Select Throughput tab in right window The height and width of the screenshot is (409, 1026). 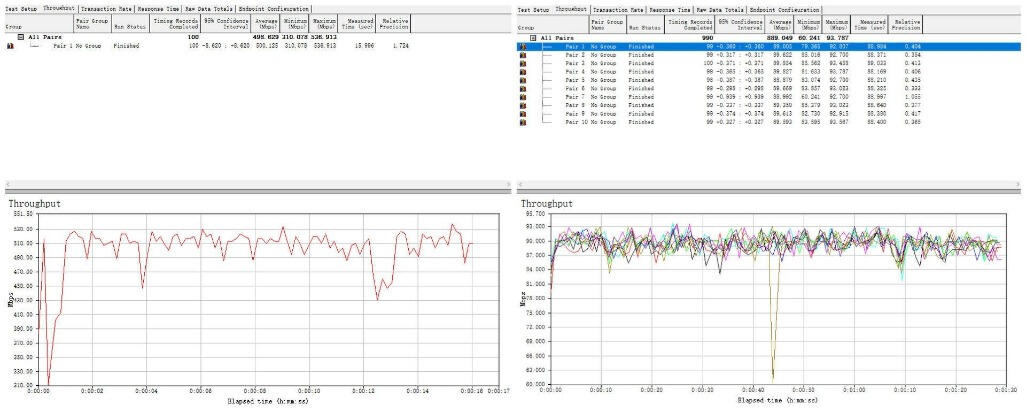(571, 9)
